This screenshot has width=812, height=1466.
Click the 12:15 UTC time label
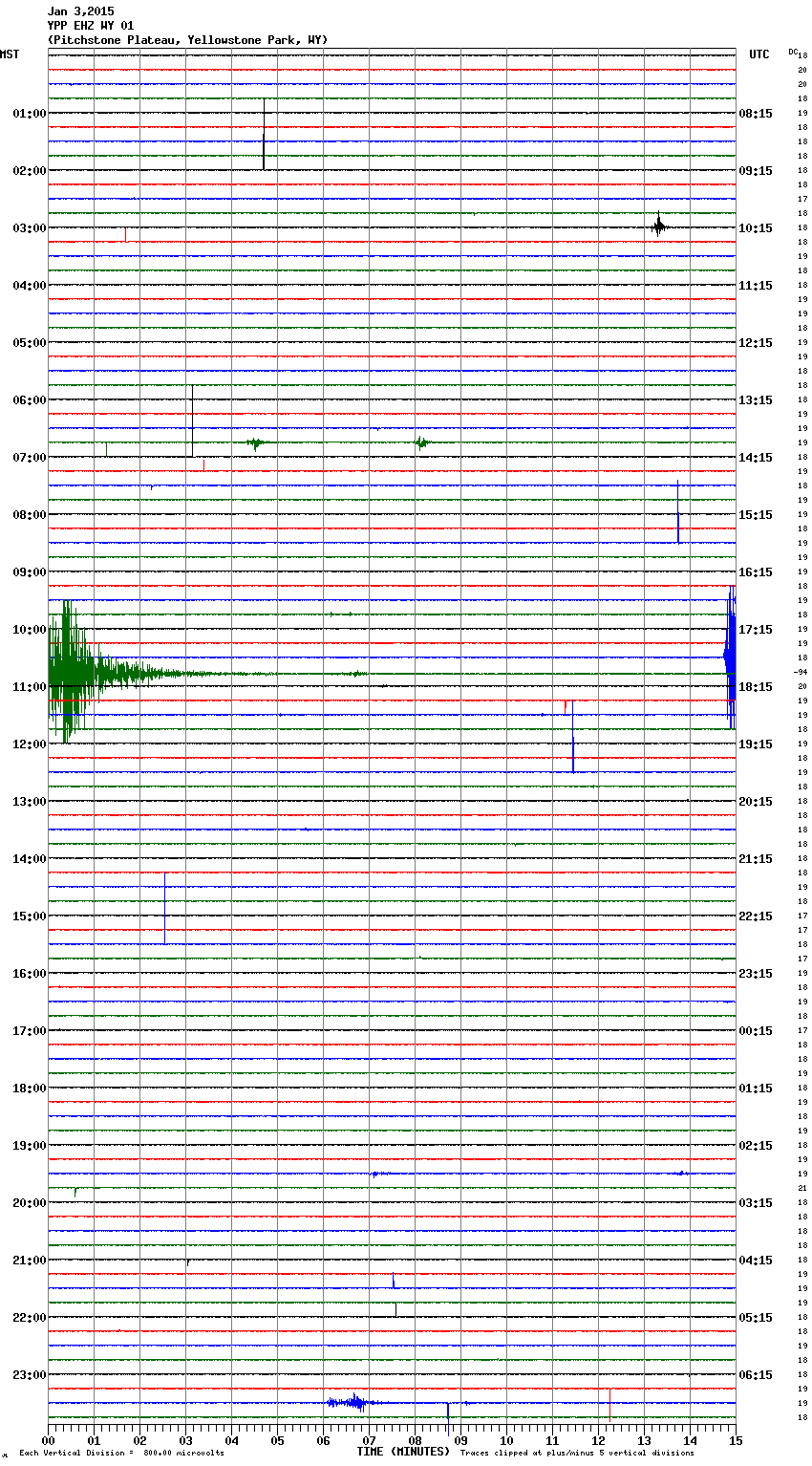point(756,343)
